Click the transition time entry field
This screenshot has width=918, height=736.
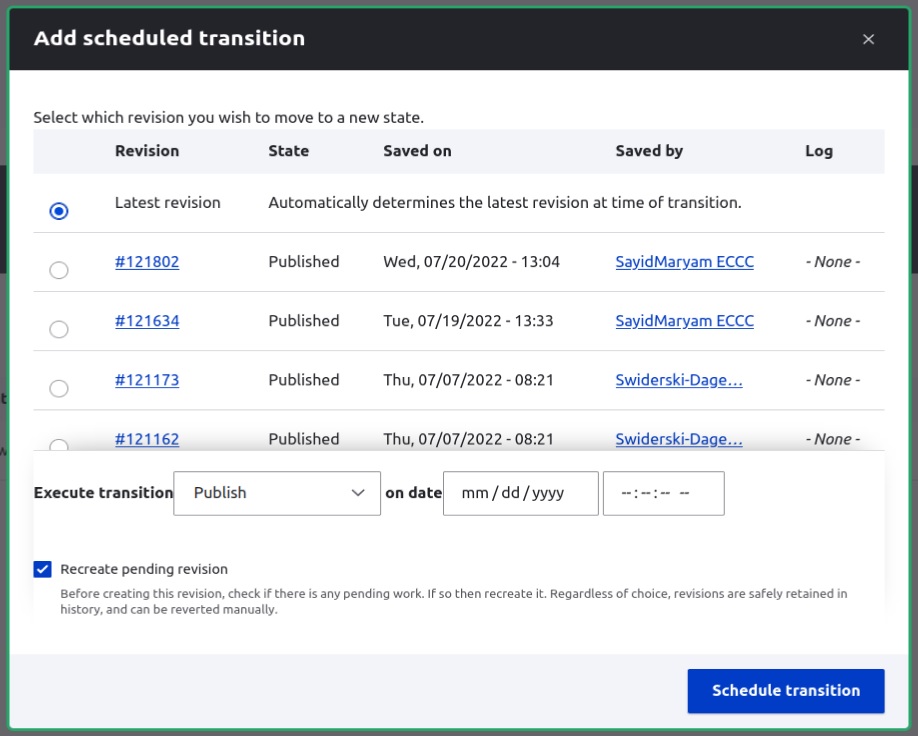point(663,492)
